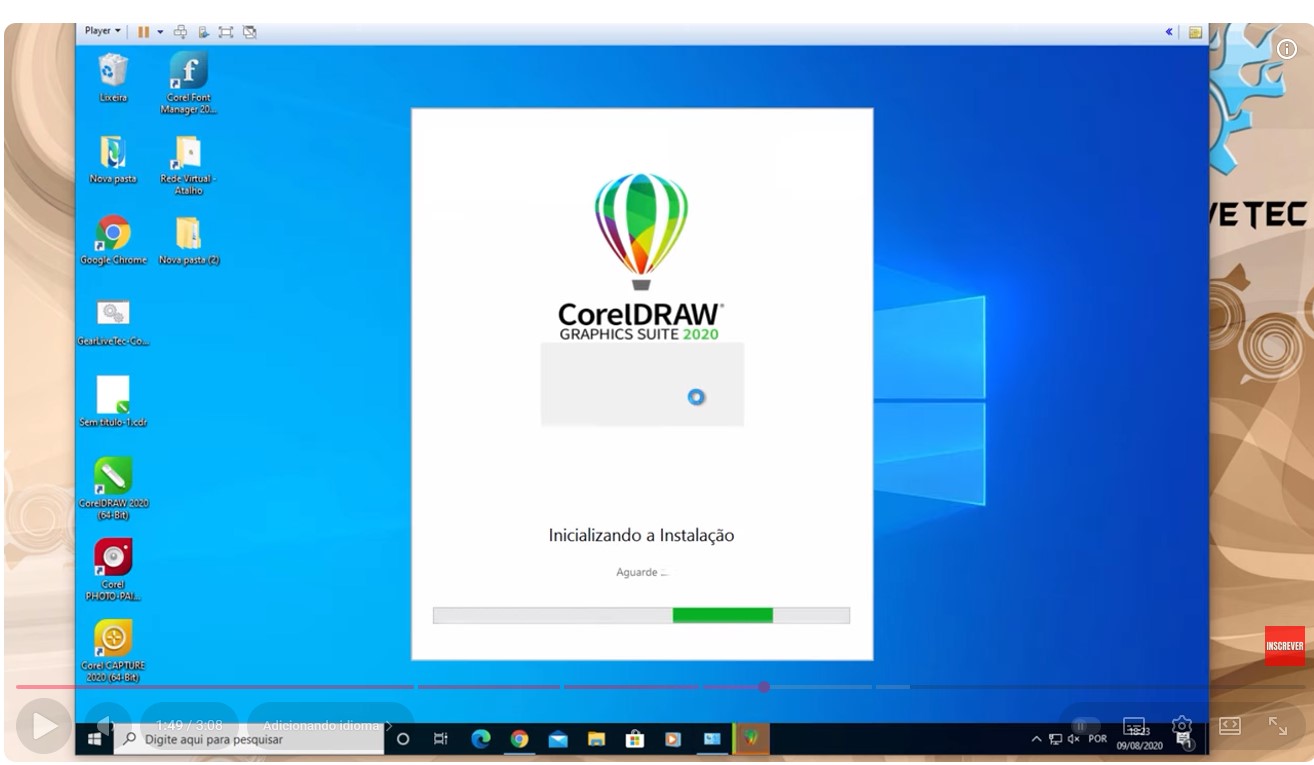Click the Windows search input field

(250, 738)
